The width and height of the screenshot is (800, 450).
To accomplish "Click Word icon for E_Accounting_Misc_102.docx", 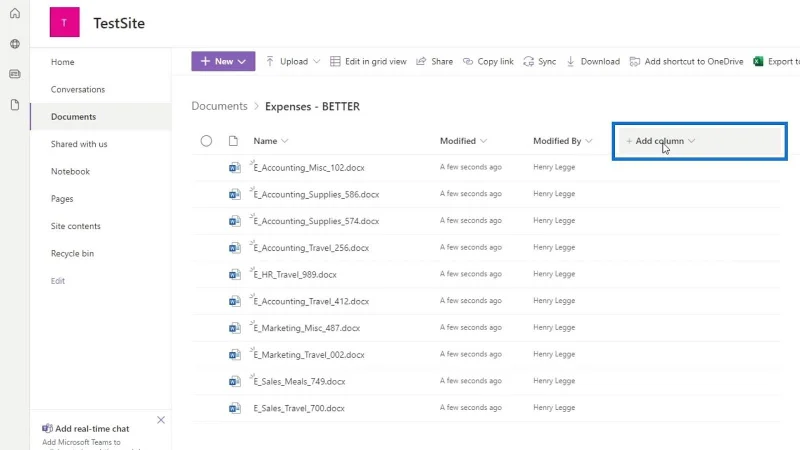I will click(234, 167).
